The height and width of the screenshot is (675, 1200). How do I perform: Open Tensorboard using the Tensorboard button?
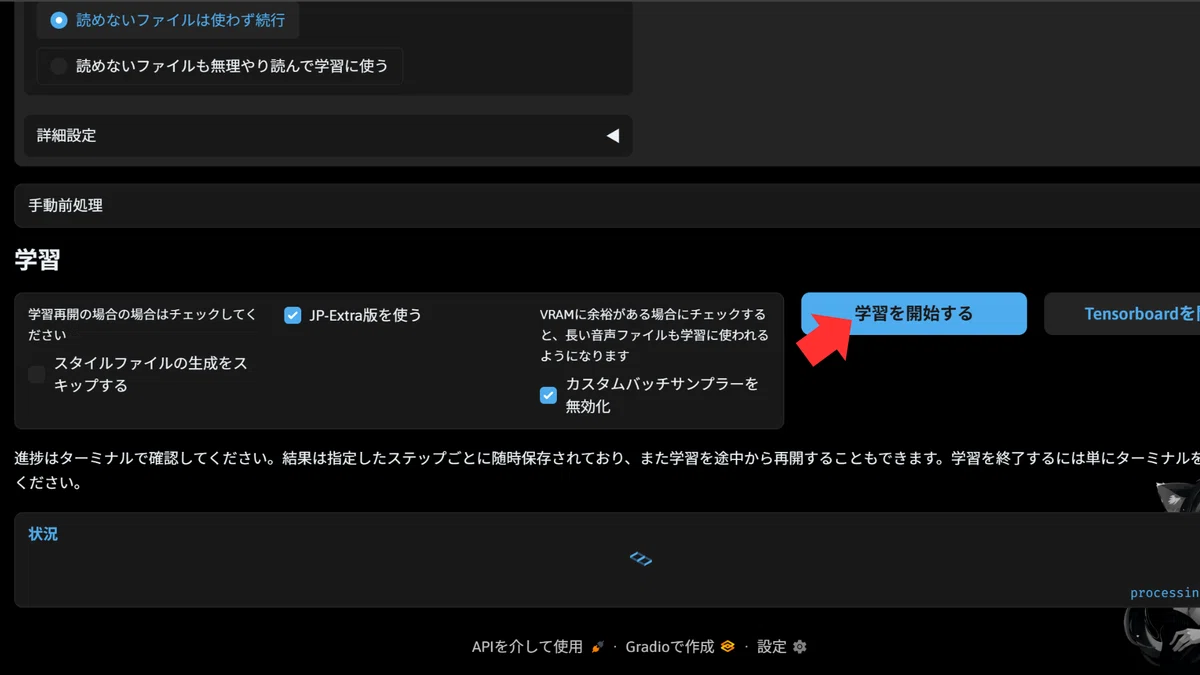1122,314
